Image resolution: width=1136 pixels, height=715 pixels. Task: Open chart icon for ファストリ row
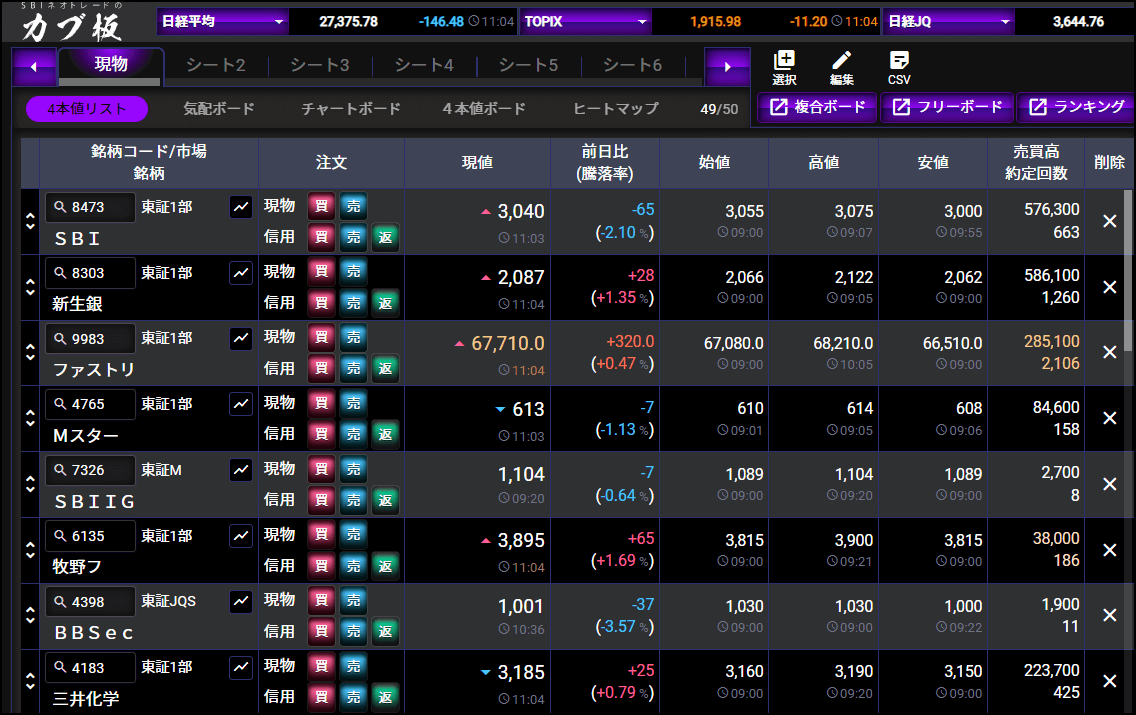[x=241, y=338]
